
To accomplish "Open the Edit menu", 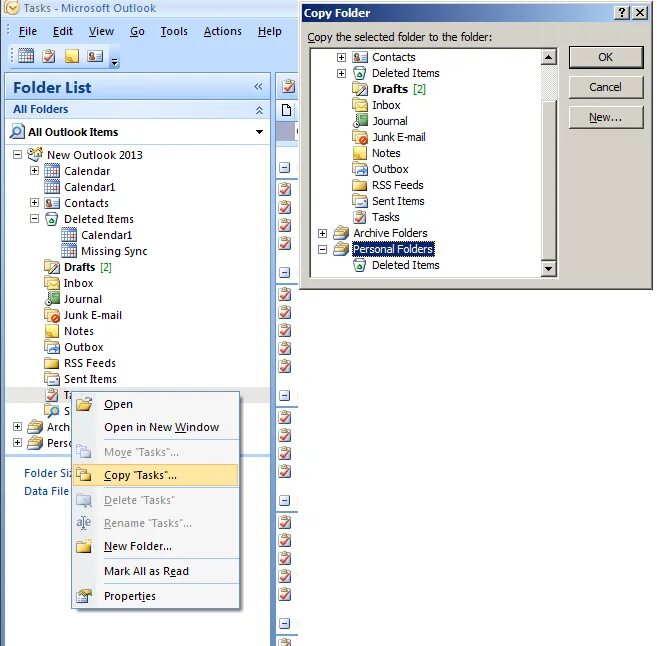I will click(x=62, y=31).
